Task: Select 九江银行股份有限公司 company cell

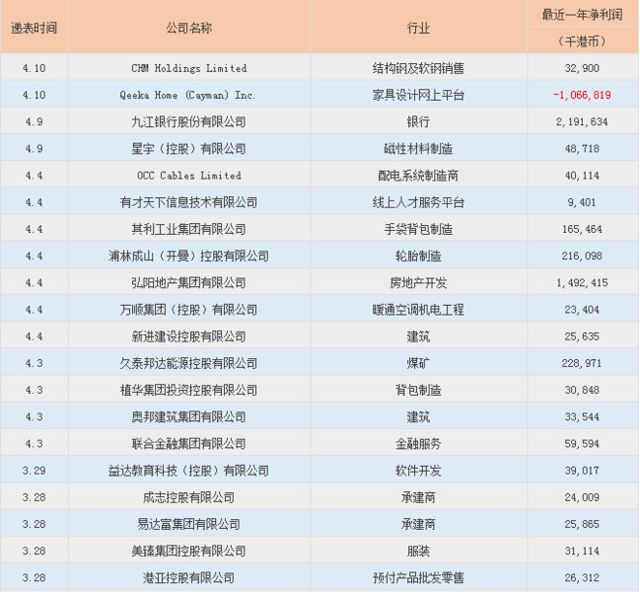Action: point(189,122)
